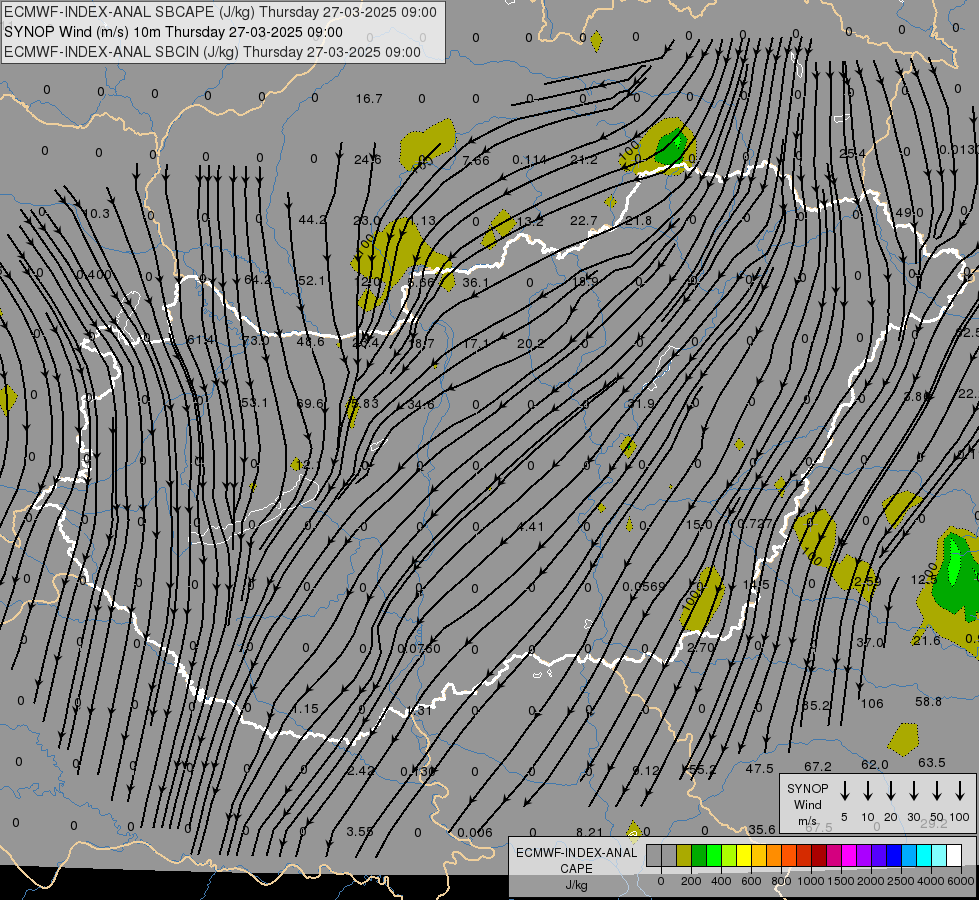Image resolution: width=979 pixels, height=900 pixels.
Task: Click the map value '37.0'
Action: pos(870,642)
